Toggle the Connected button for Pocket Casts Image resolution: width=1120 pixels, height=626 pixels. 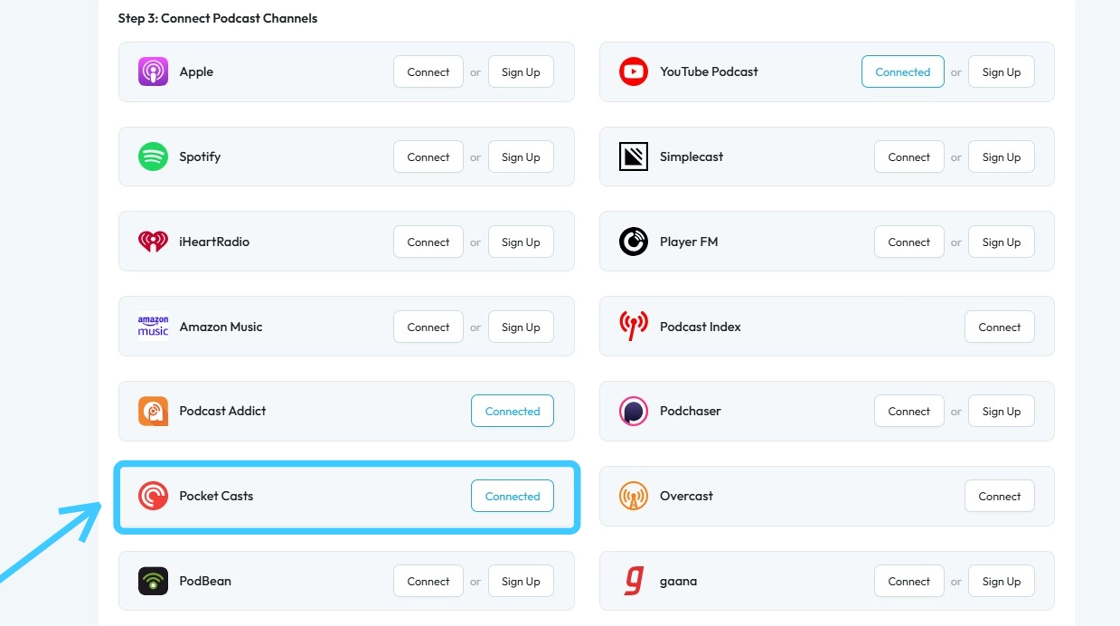[512, 496]
